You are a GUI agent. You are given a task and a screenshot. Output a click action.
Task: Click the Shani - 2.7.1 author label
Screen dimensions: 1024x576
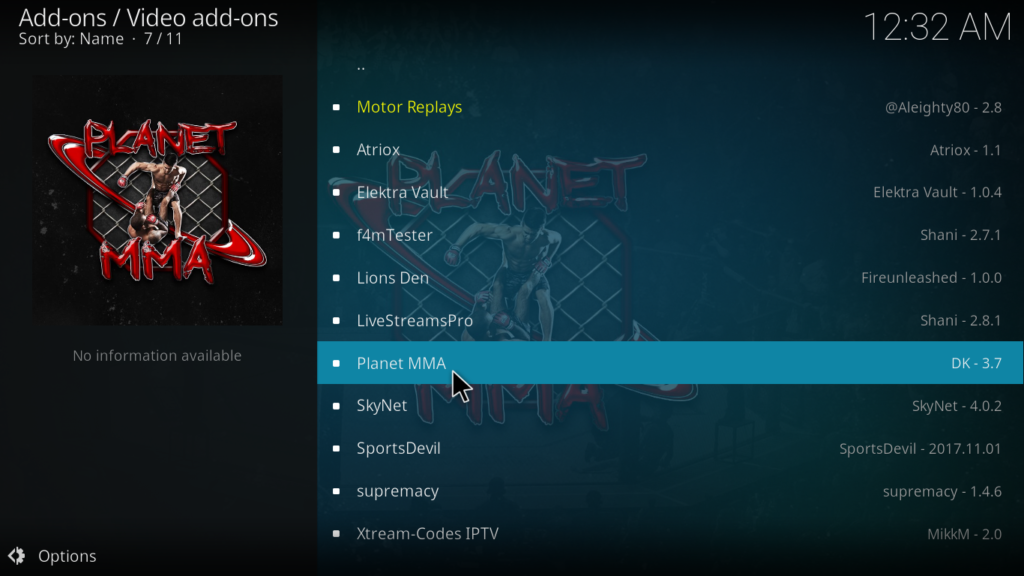(x=961, y=235)
